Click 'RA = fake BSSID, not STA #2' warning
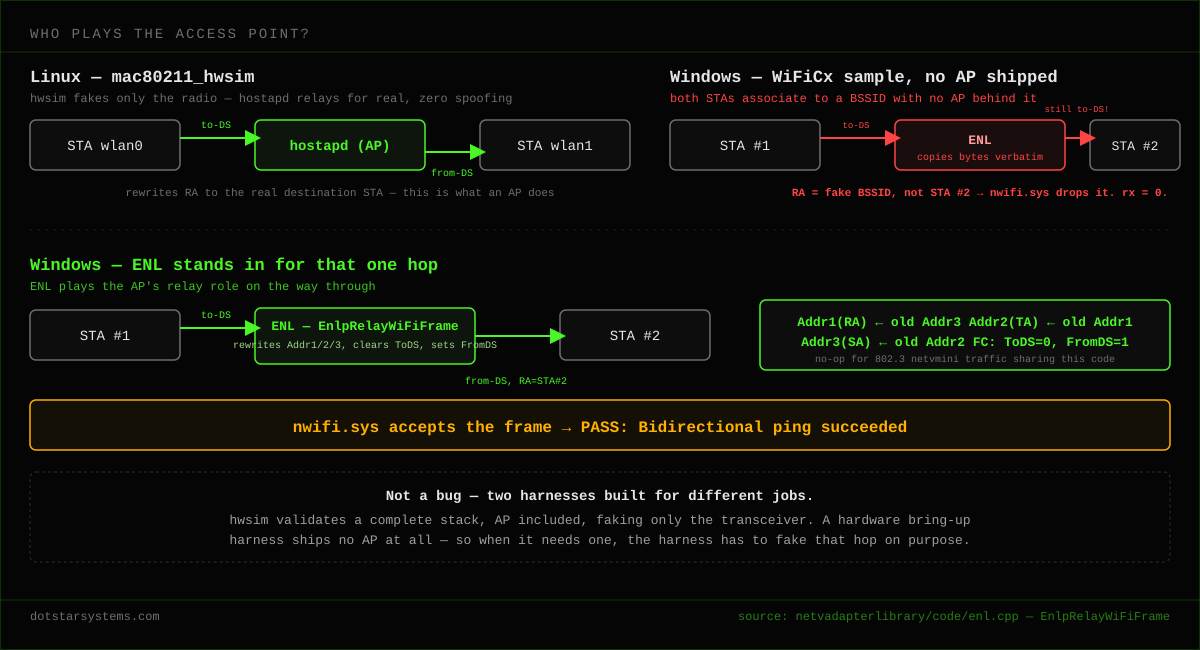Screen dimensions: 1200x650 click(x=980, y=193)
